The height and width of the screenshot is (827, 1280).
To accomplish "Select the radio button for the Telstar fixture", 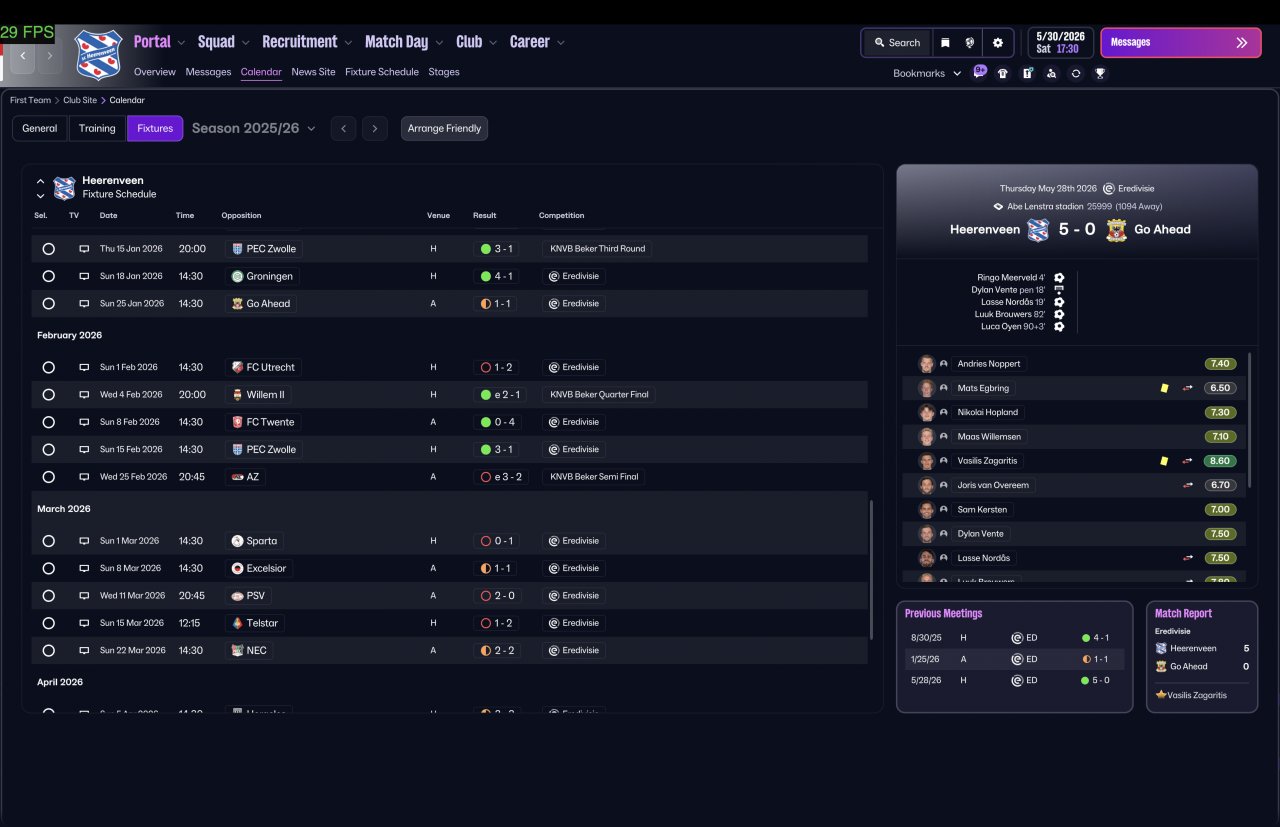I will [48, 623].
